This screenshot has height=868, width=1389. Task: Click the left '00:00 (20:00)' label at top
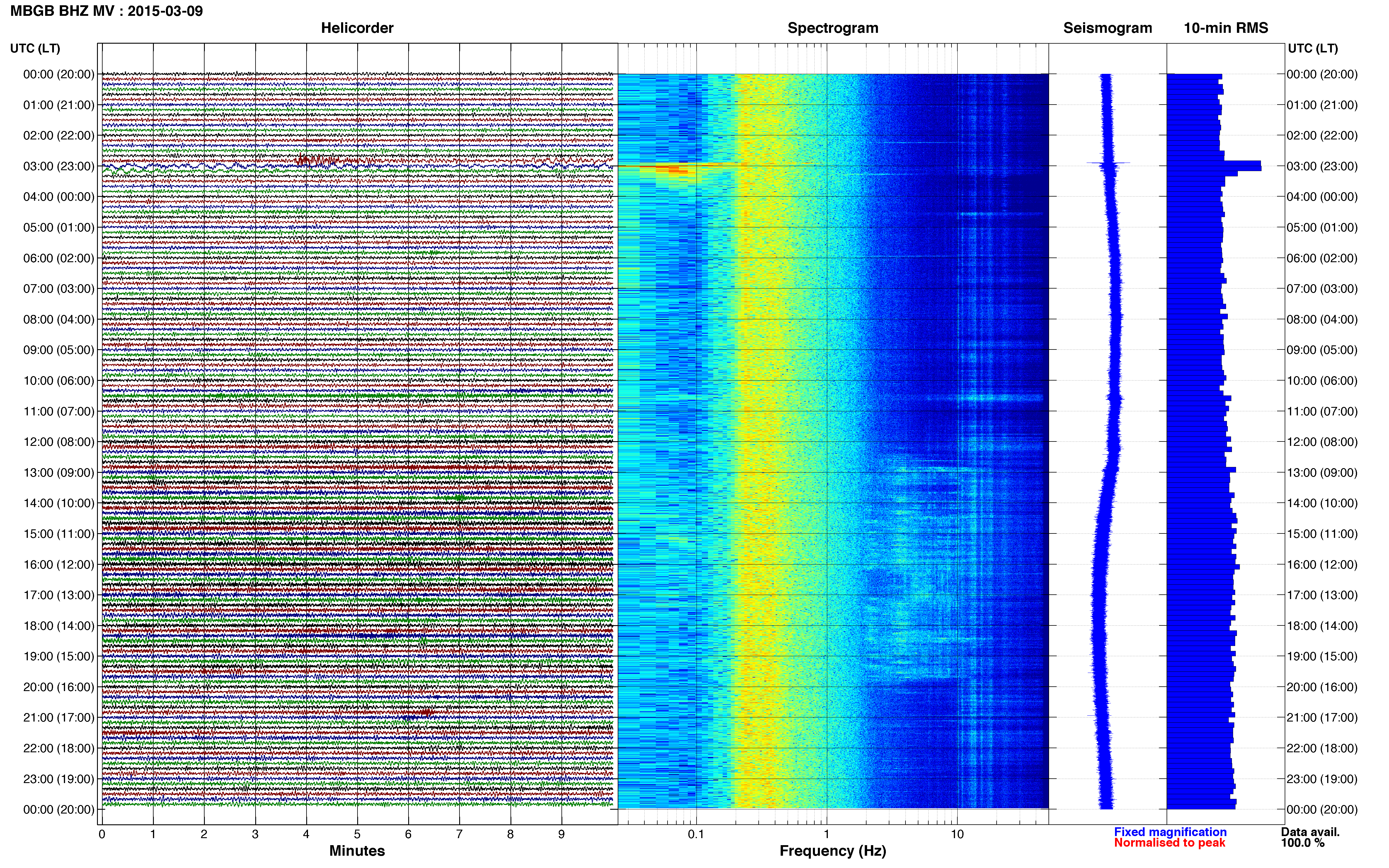tap(59, 75)
